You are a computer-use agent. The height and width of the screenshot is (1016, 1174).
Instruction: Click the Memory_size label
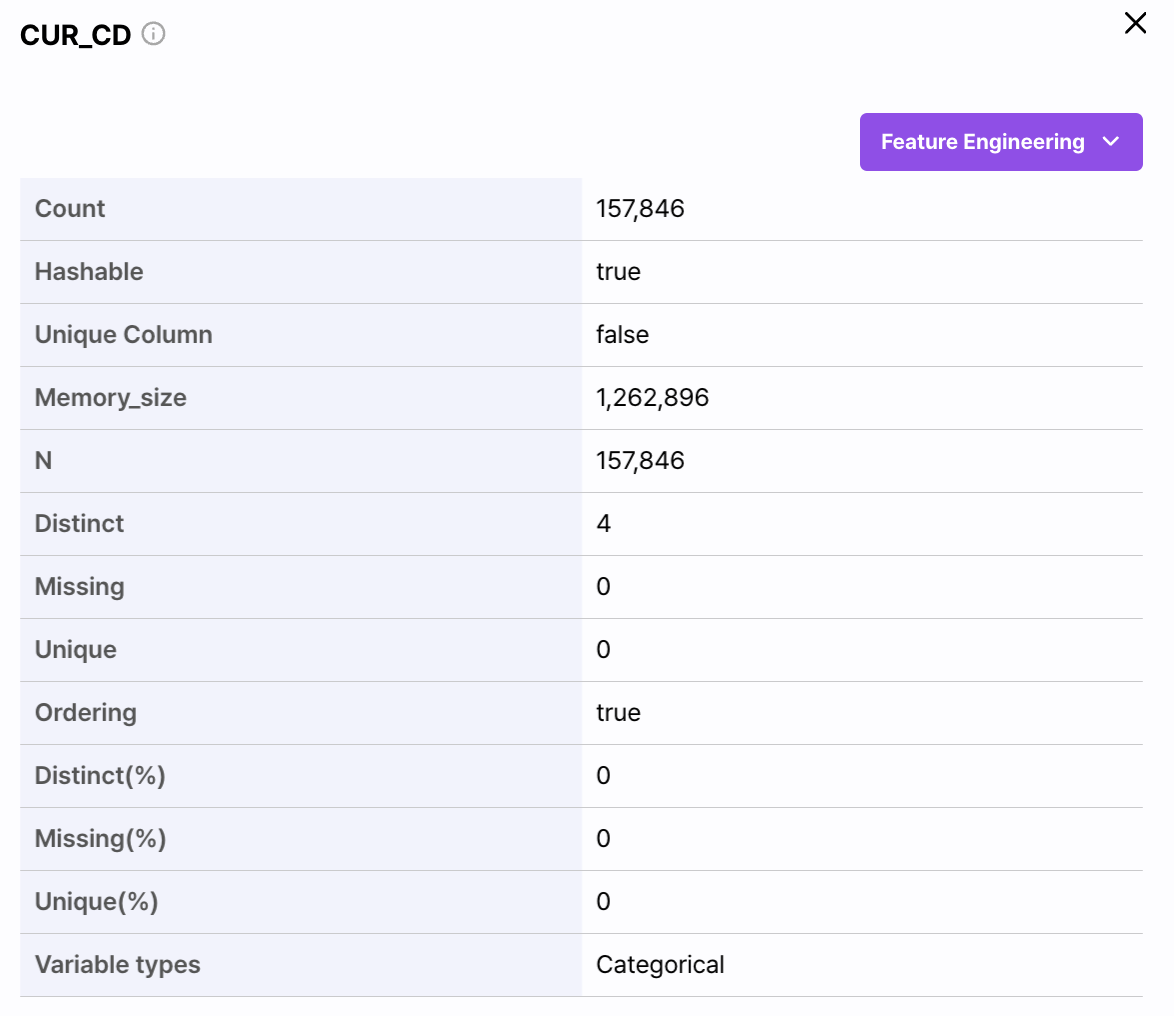[111, 398]
